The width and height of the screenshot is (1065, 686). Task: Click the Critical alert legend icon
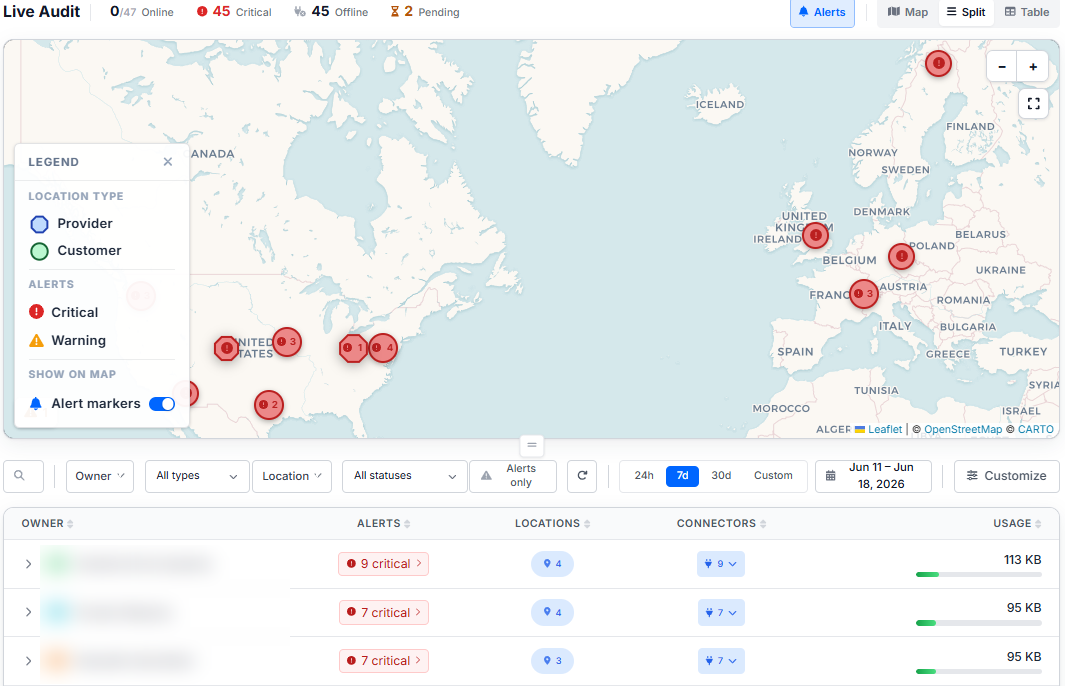point(36,312)
